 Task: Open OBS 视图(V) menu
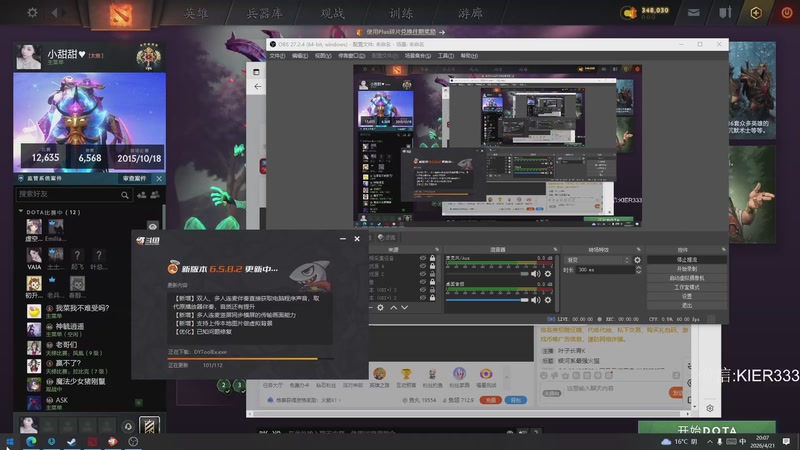click(x=323, y=56)
